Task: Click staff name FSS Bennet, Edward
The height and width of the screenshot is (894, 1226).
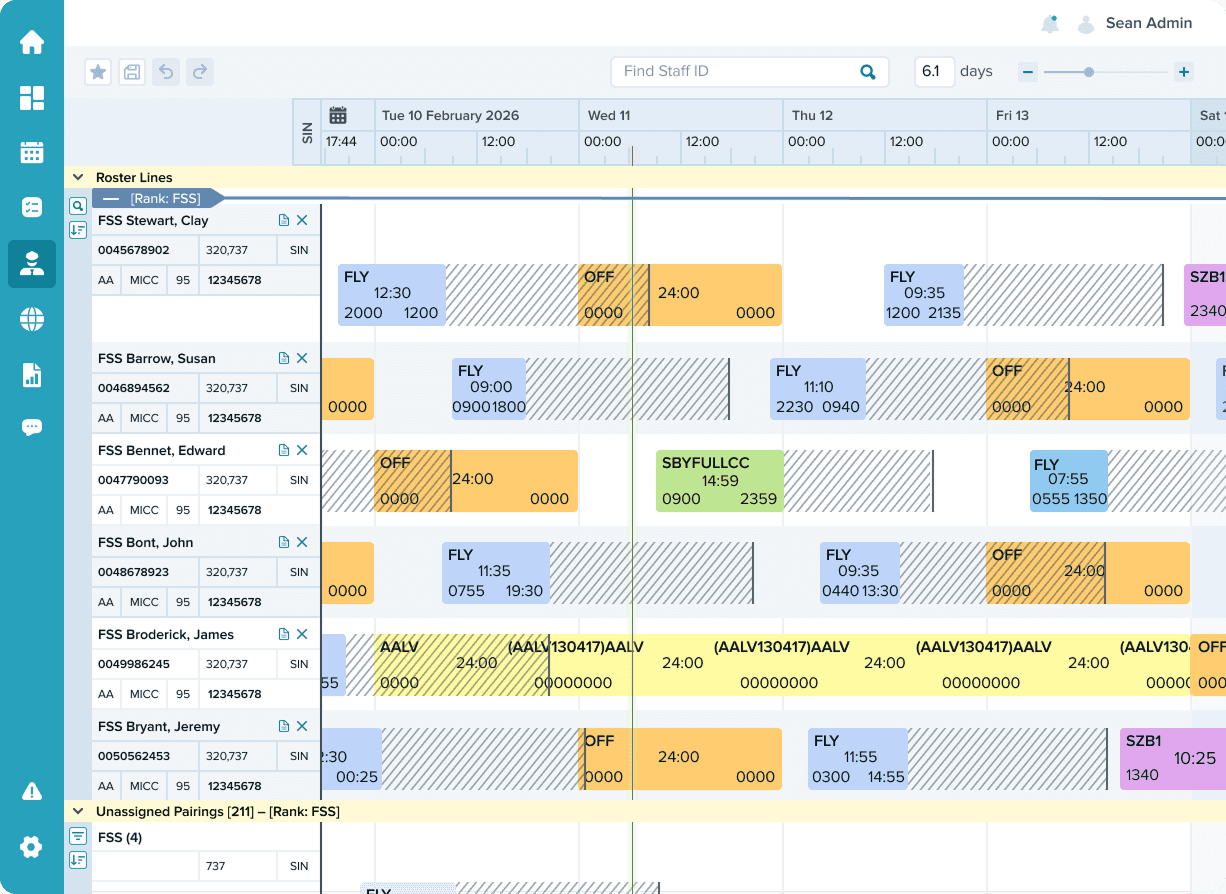Action: coord(162,450)
